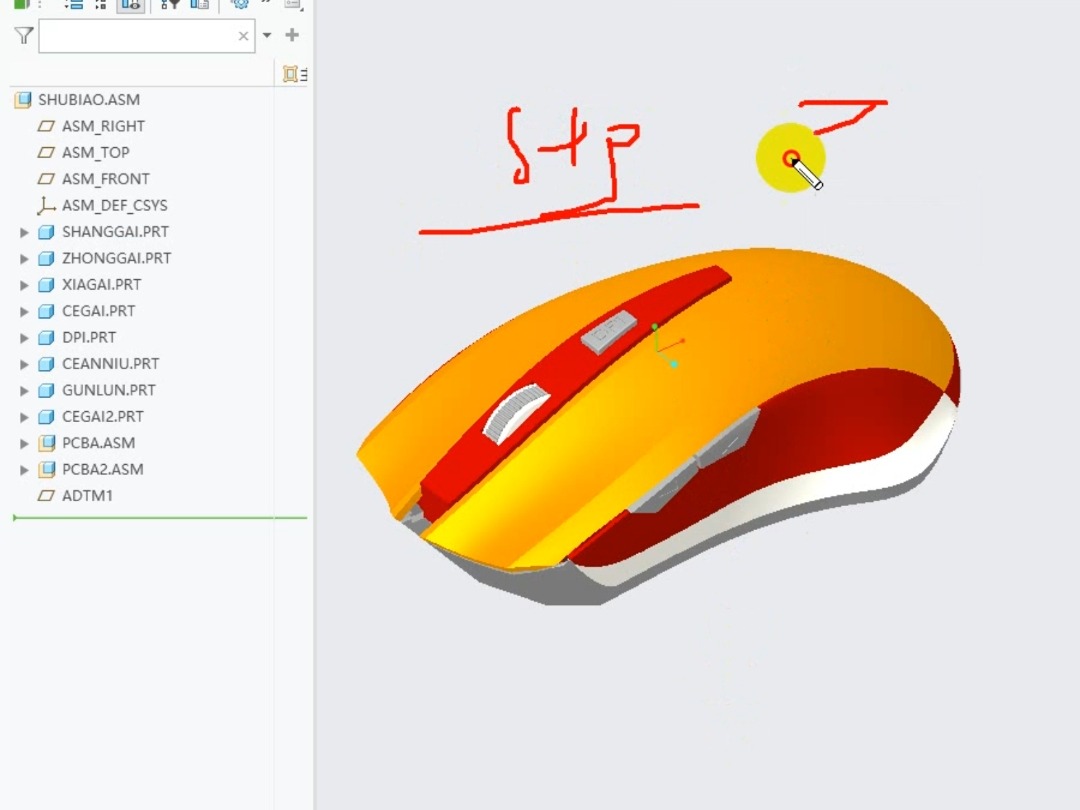
Task: Open the search options dropdown arrow
Action: pos(267,36)
